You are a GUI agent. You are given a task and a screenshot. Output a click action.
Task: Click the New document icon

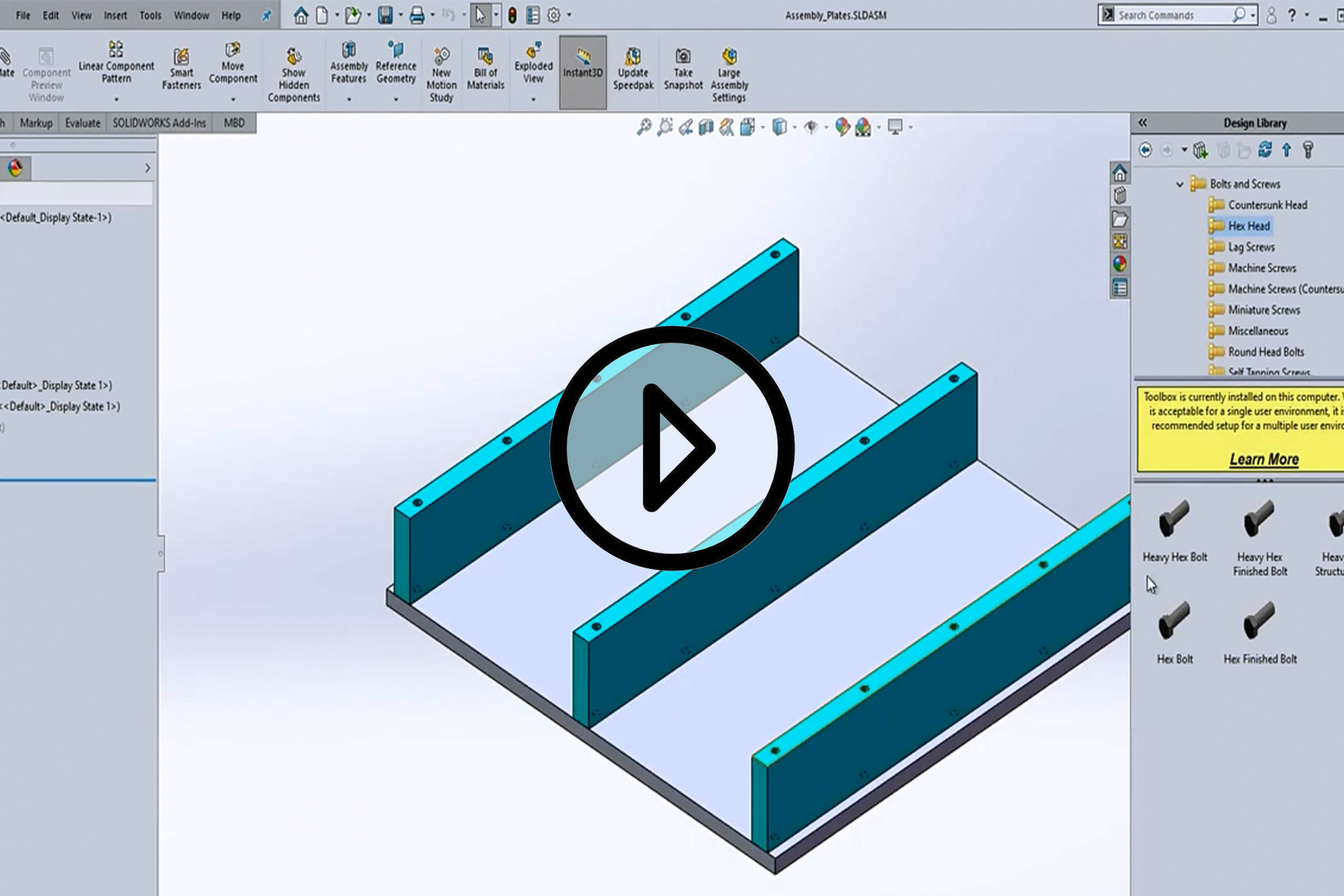click(x=322, y=15)
